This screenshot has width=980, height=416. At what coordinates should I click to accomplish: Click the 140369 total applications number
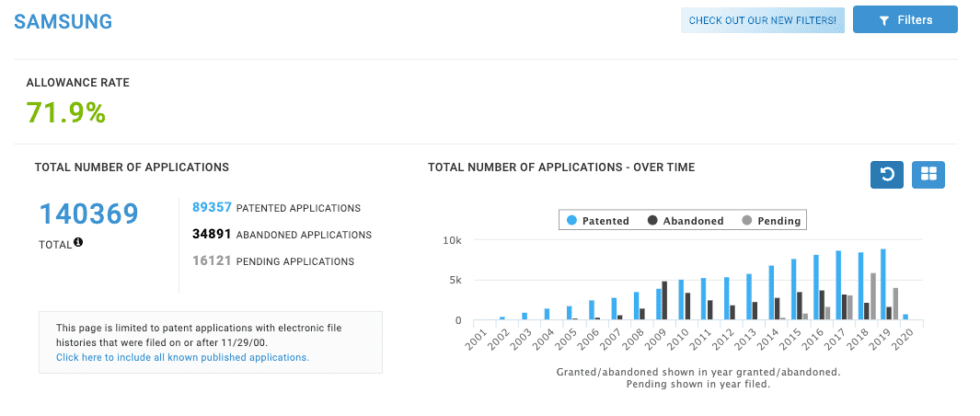click(89, 214)
